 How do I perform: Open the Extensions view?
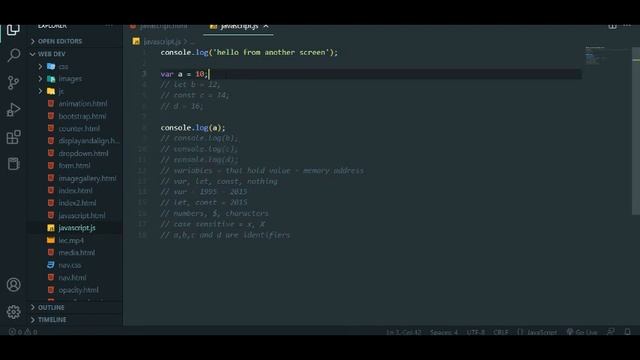click(x=13, y=137)
